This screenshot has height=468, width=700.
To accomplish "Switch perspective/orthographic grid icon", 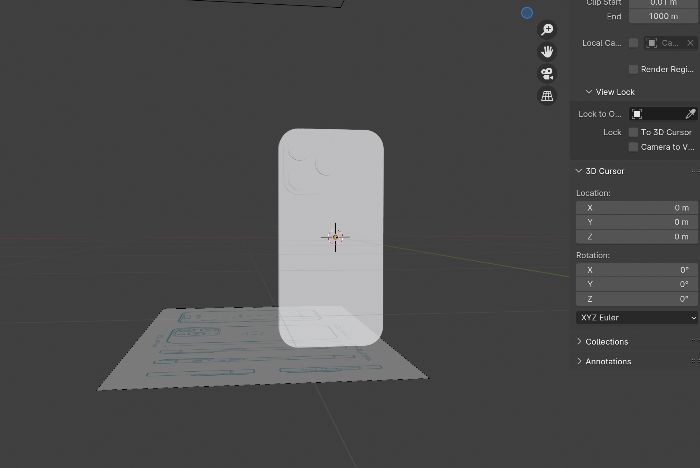I will click(x=547, y=95).
